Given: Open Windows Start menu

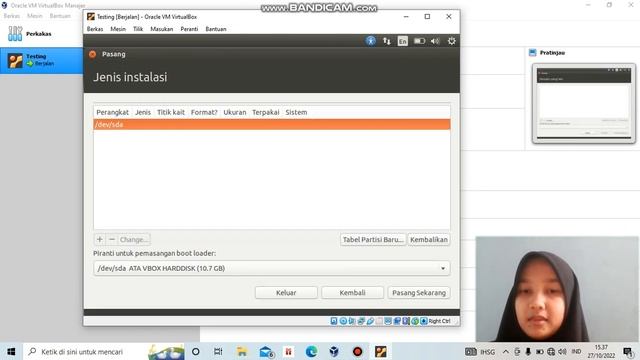Looking at the screenshot, I should [x=11, y=351].
